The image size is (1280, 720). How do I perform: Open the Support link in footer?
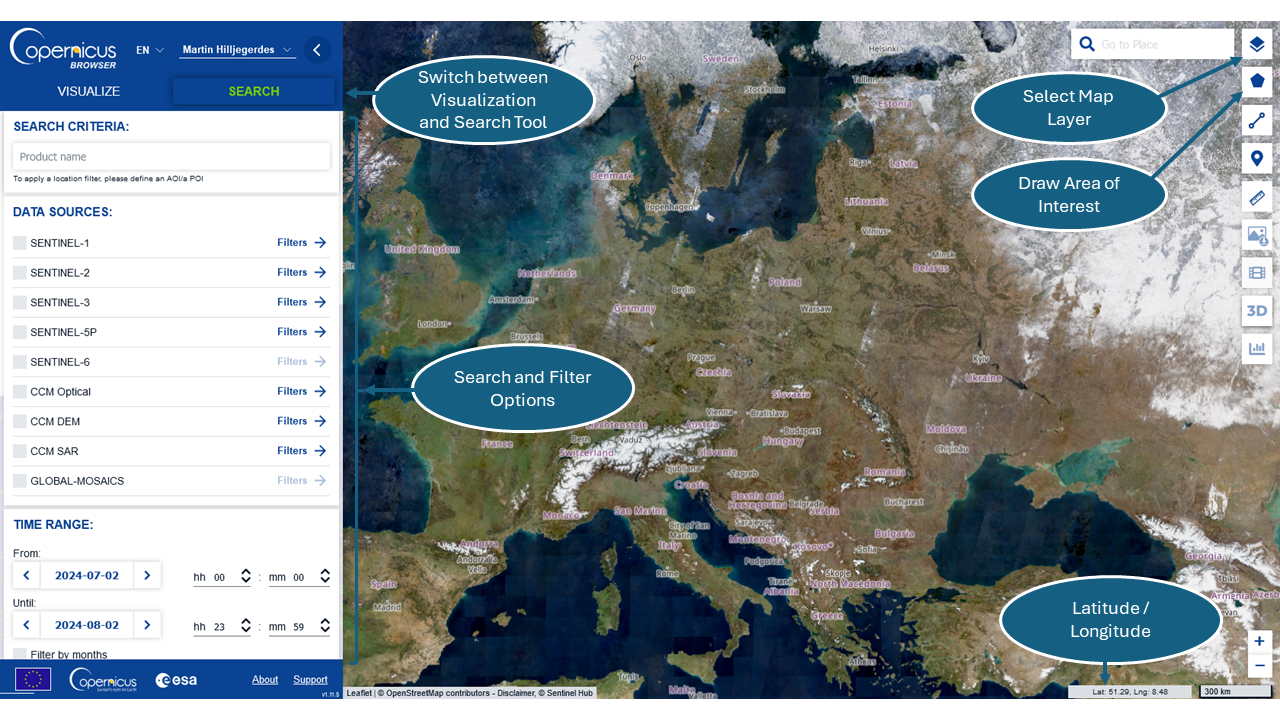point(310,680)
